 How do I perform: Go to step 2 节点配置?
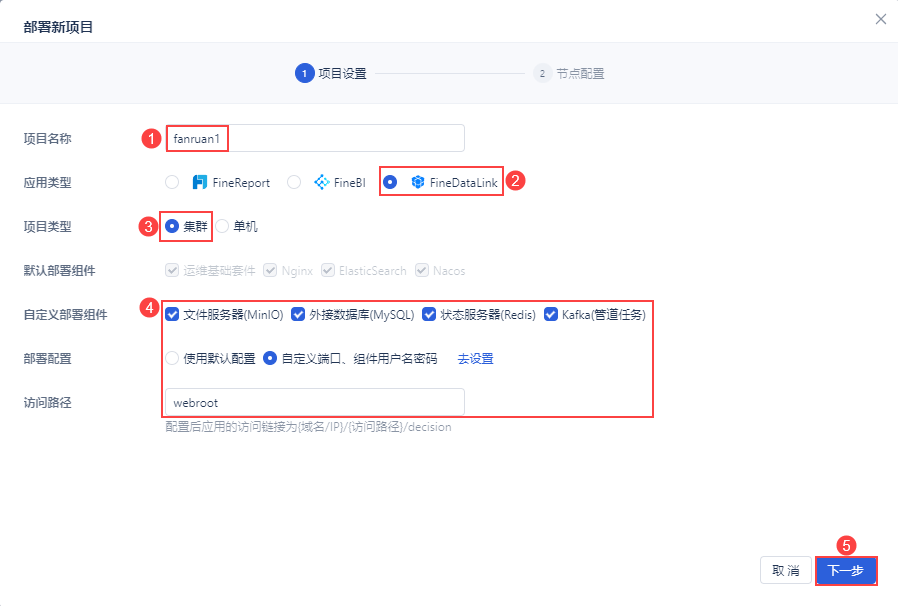click(569, 73)
